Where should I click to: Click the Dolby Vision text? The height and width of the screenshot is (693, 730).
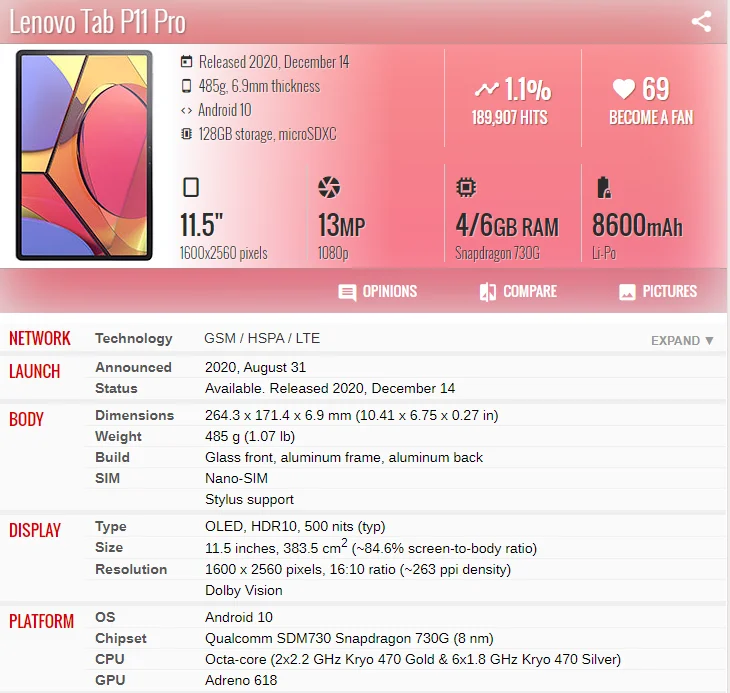coord(243,590)
